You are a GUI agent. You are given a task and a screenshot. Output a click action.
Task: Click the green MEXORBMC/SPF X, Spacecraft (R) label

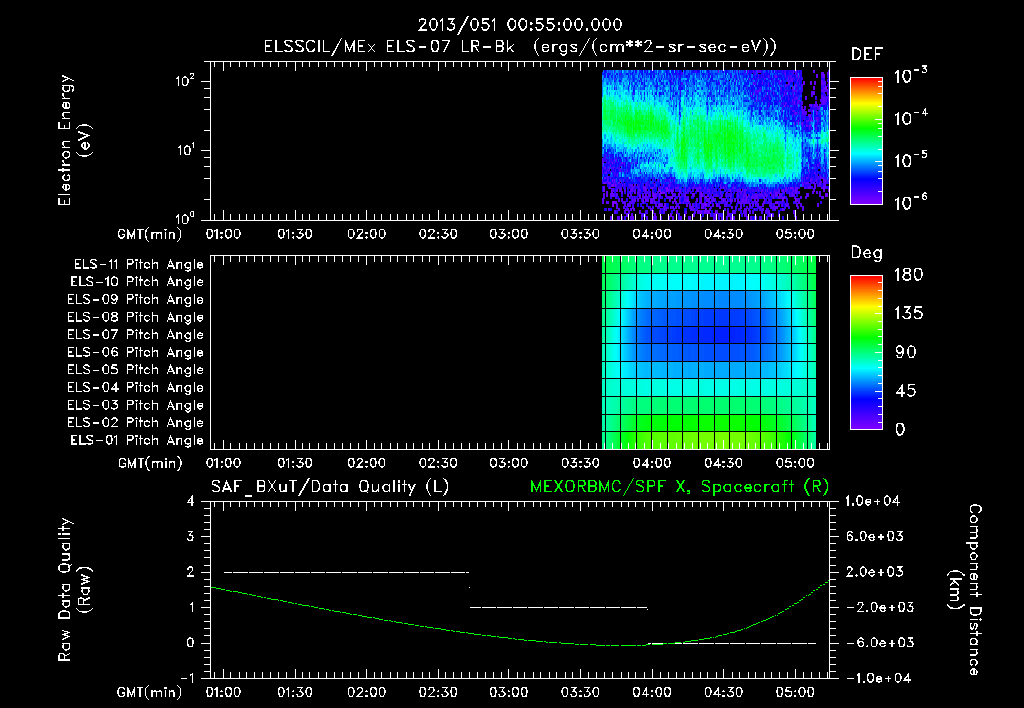point(679,487)
